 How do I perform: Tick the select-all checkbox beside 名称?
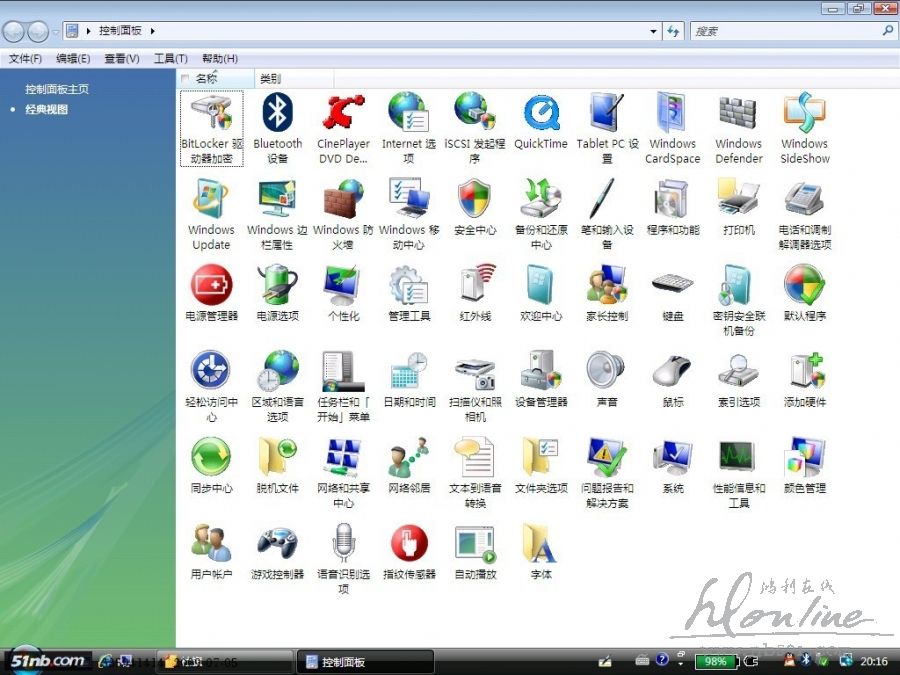pos(185,79)
